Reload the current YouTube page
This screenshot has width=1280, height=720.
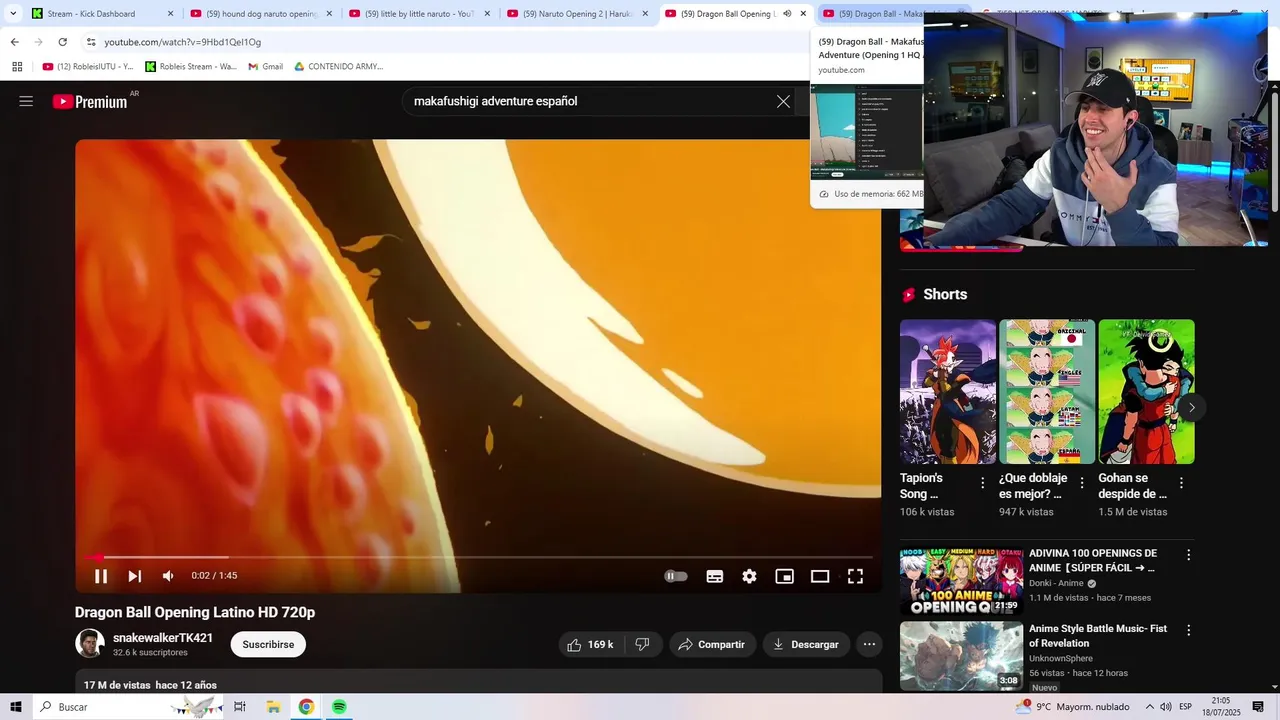(x=62, y=42)
